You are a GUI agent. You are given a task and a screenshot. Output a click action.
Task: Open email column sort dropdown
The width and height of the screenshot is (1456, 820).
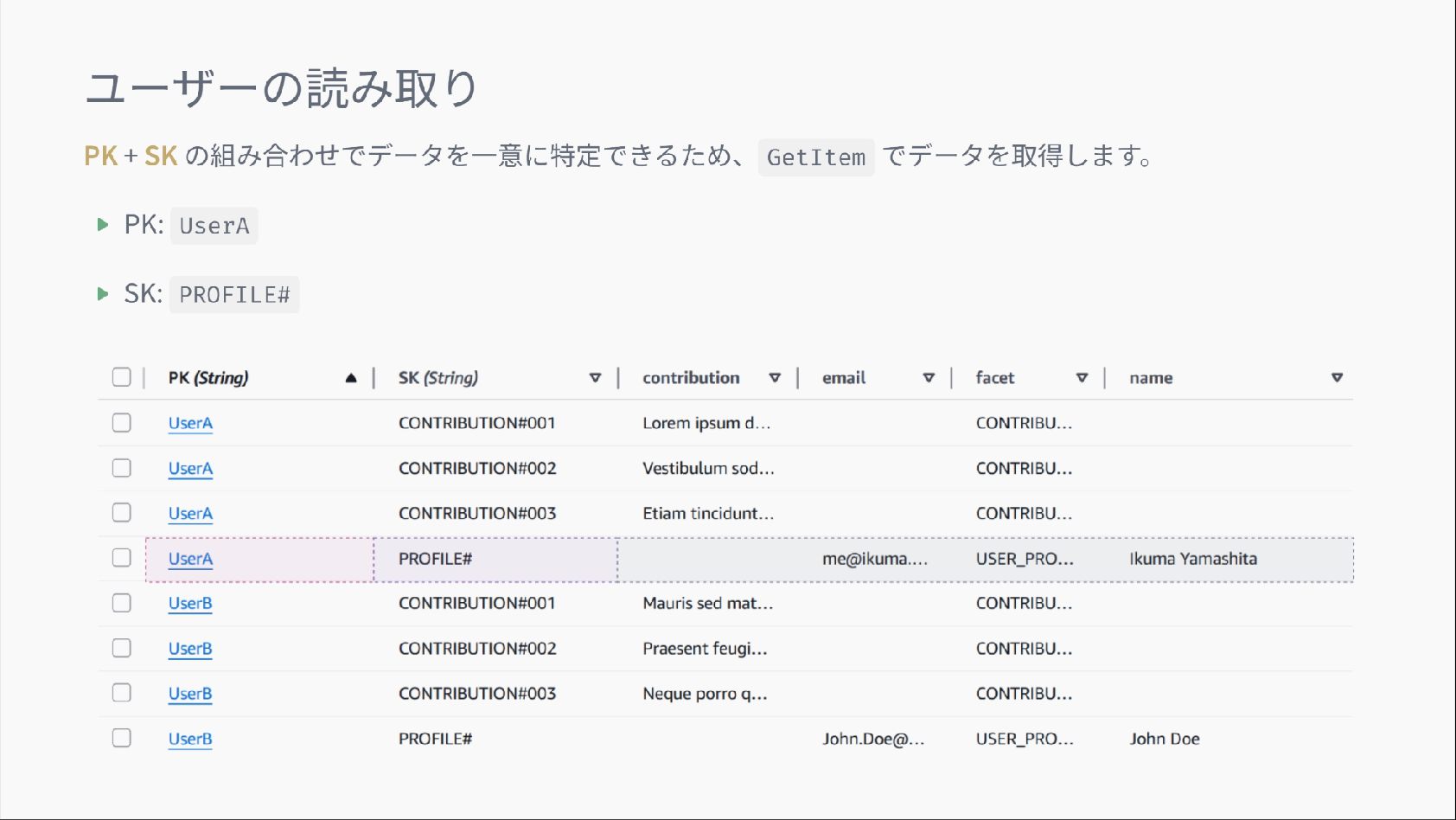pyautogui.click(x=929, y=378)
